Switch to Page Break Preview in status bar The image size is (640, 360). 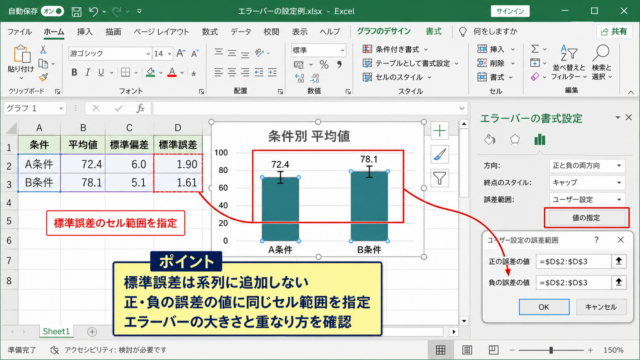(493, 350)
